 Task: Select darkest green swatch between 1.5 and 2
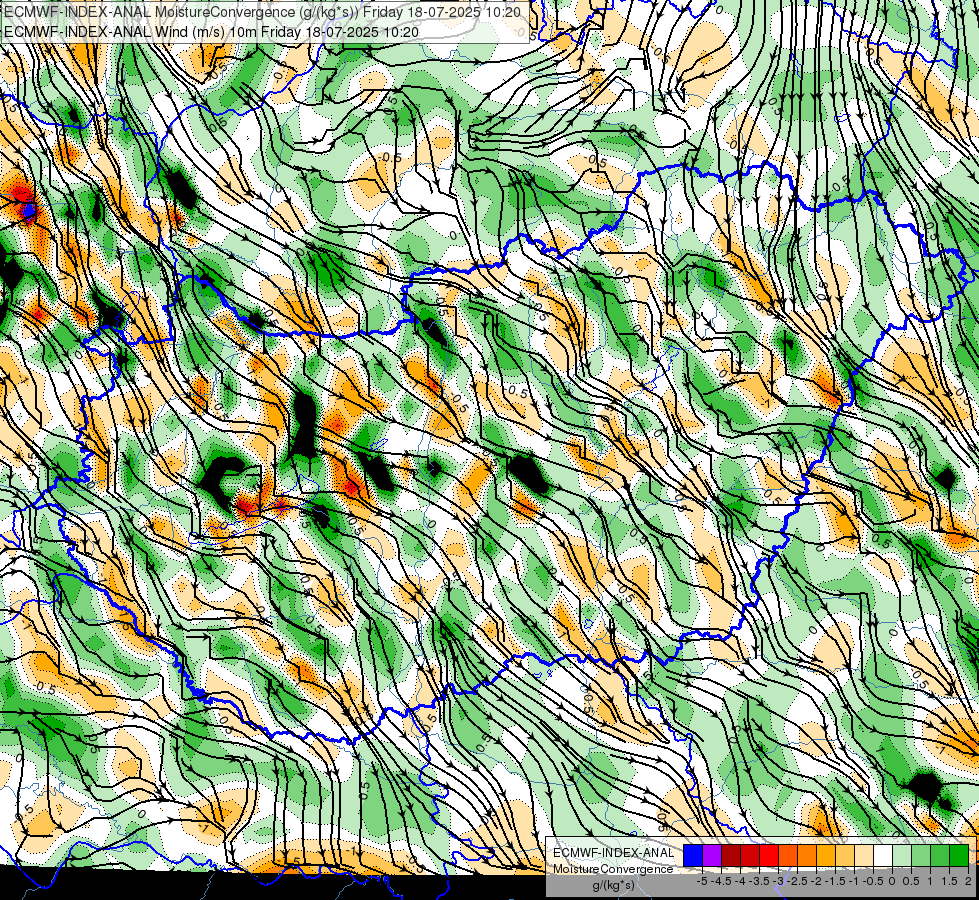tap(959, 855)
